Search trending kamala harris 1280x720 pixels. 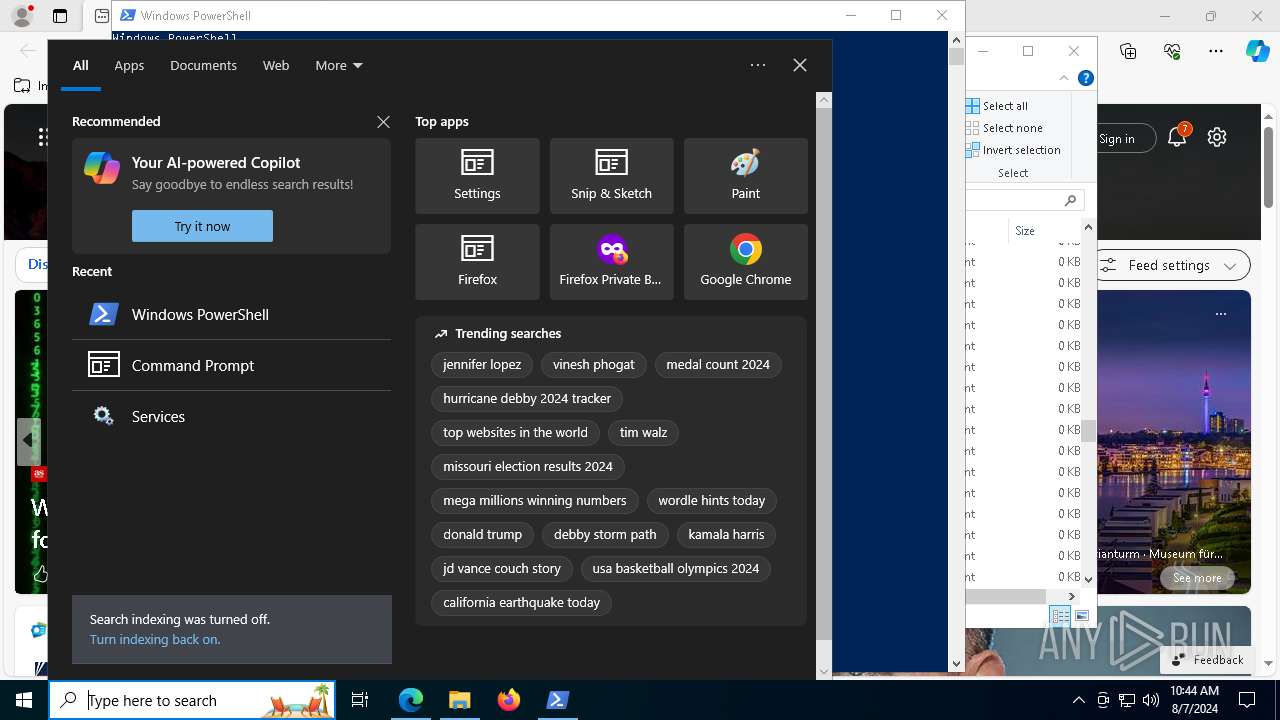[x=726, y=535]
